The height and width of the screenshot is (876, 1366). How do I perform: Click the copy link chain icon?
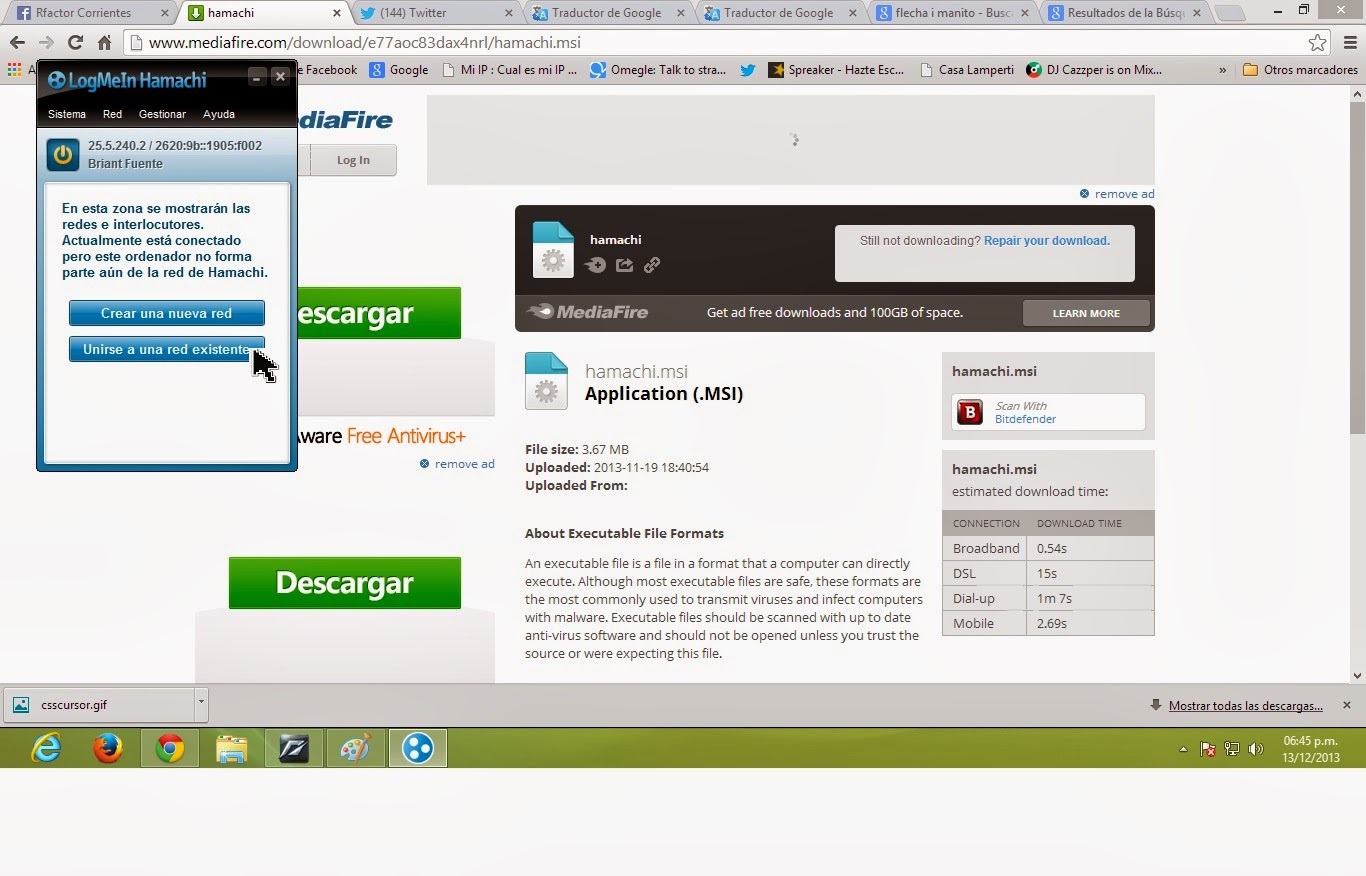[x=652, y=265]
